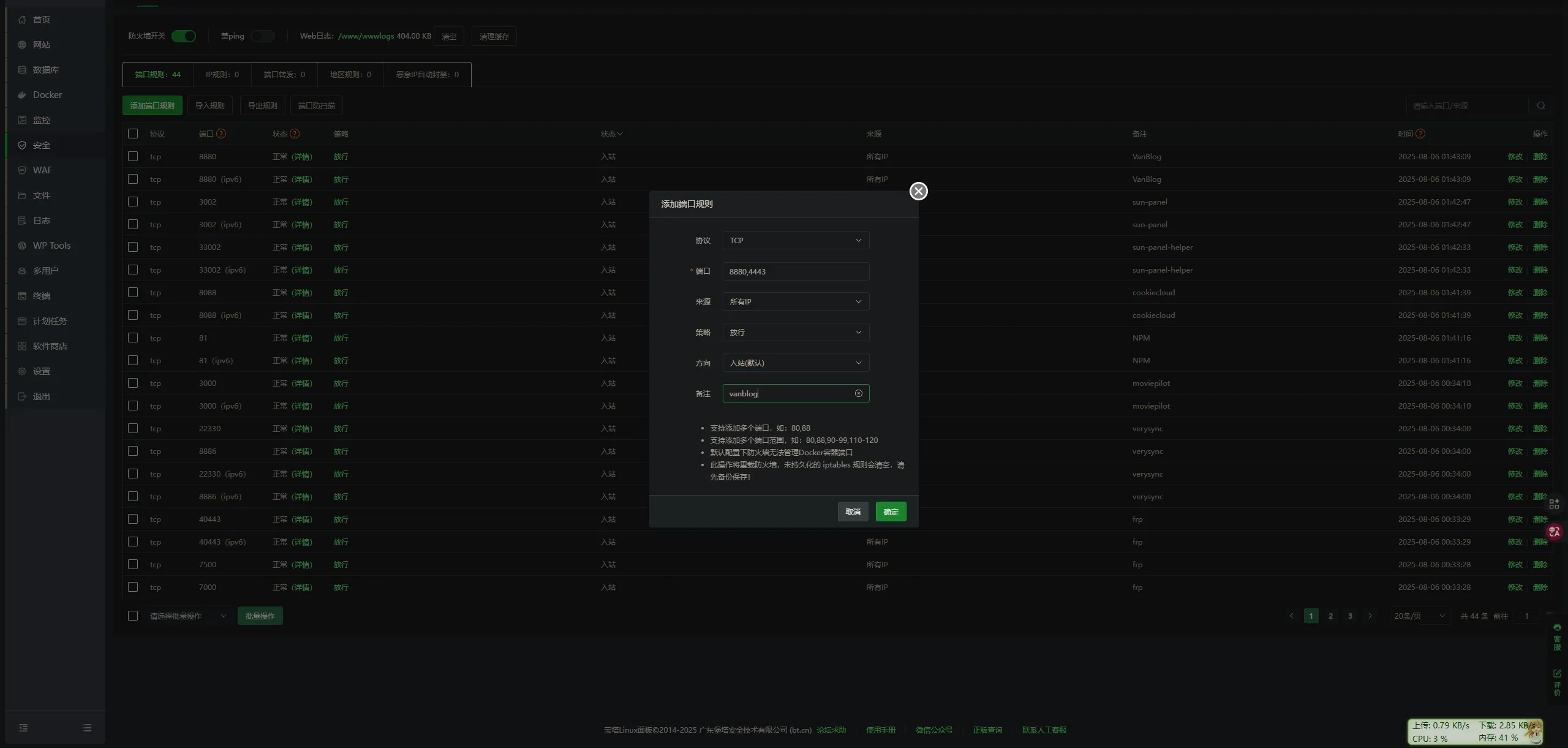Close the 添加端口规则 dialog with X
This screenshot has height=748, width=1568.
click(919, 191)
